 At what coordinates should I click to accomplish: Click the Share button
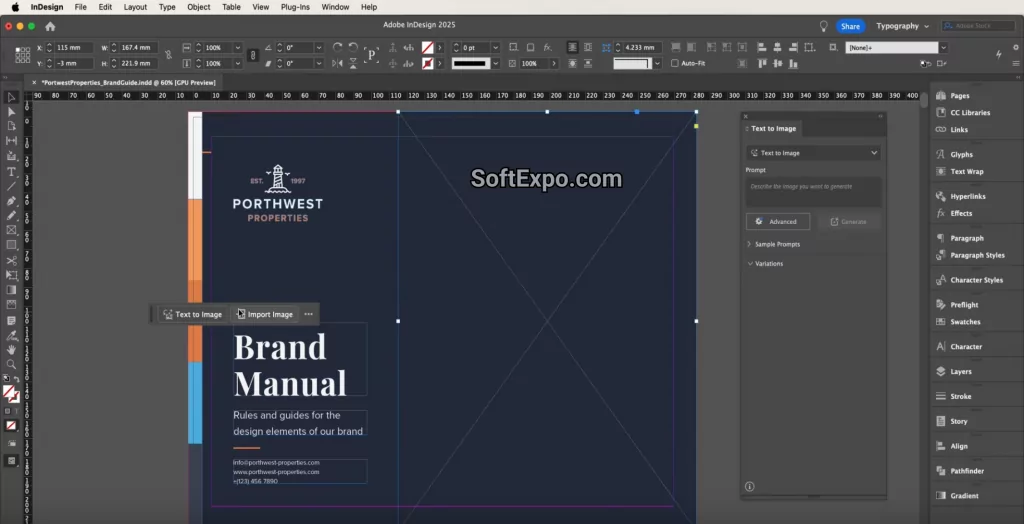850,26
